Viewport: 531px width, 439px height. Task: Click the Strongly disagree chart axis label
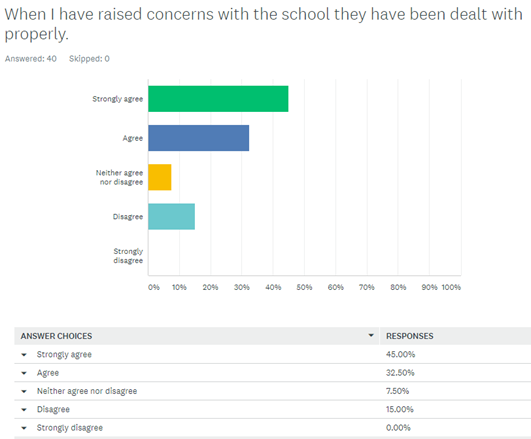click(128, 256)
